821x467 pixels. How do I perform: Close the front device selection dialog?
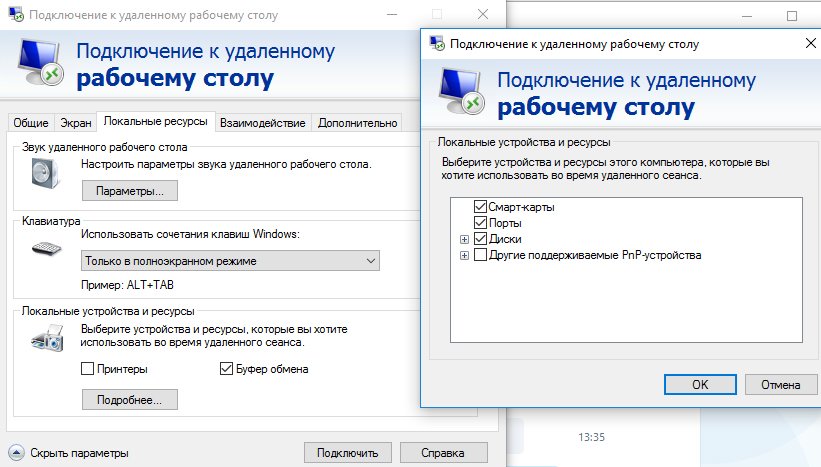(811, 43)
